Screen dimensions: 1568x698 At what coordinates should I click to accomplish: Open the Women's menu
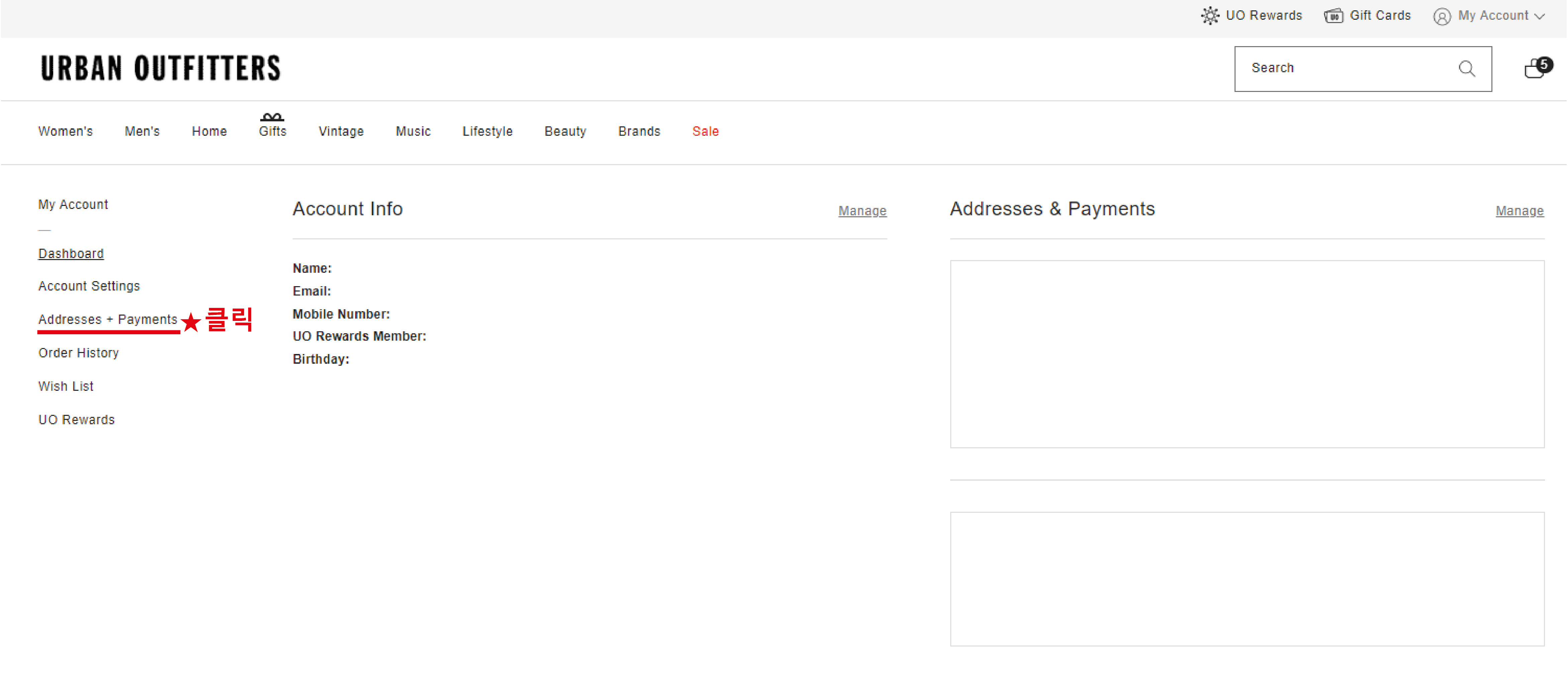point(66,131)
